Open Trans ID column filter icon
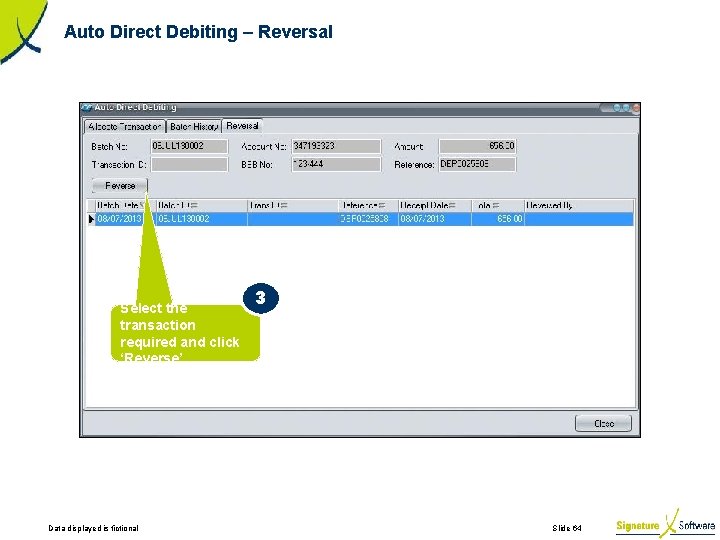 click(x=283, y=206)
